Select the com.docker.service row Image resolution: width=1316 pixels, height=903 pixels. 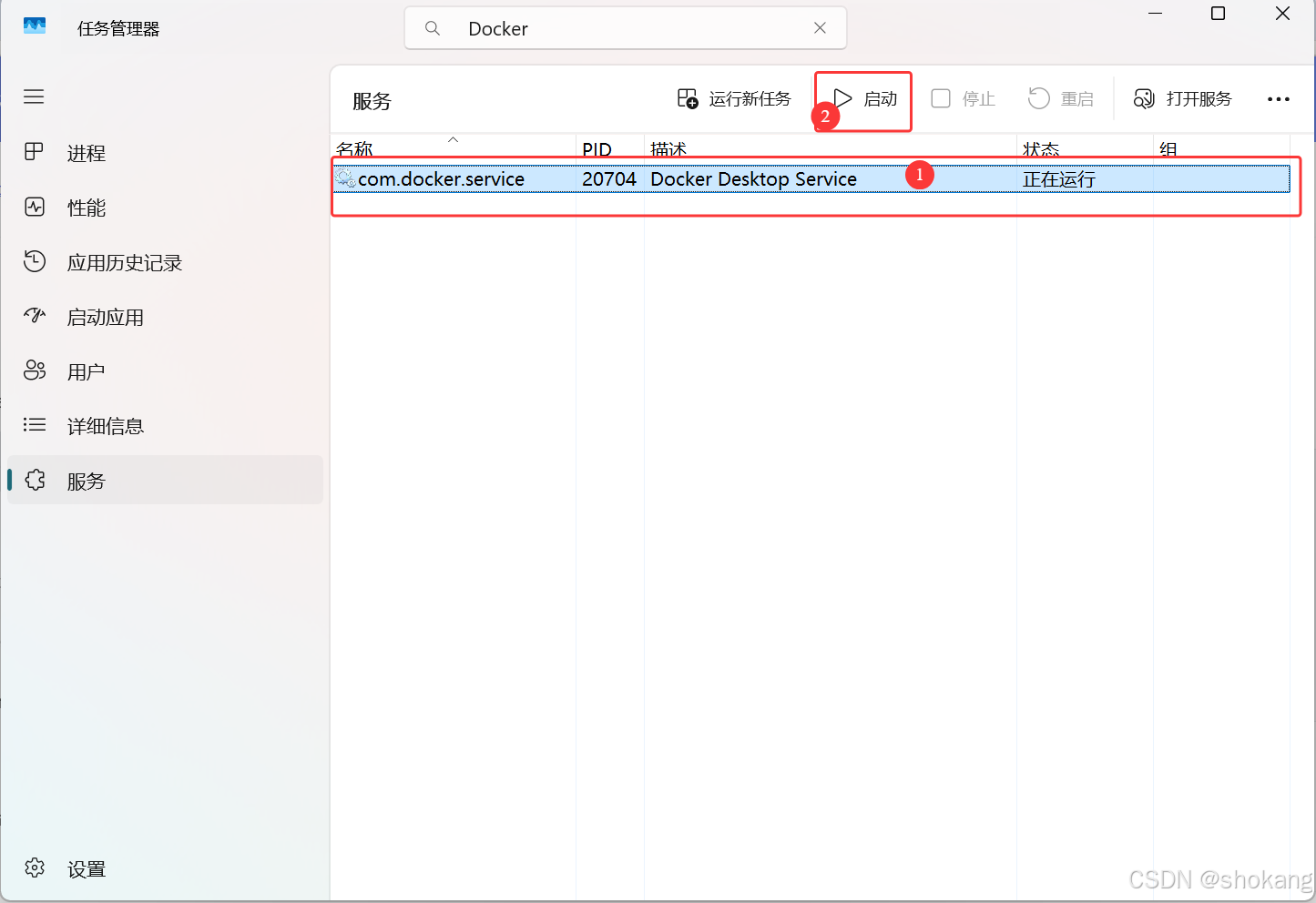pos(638,178)
